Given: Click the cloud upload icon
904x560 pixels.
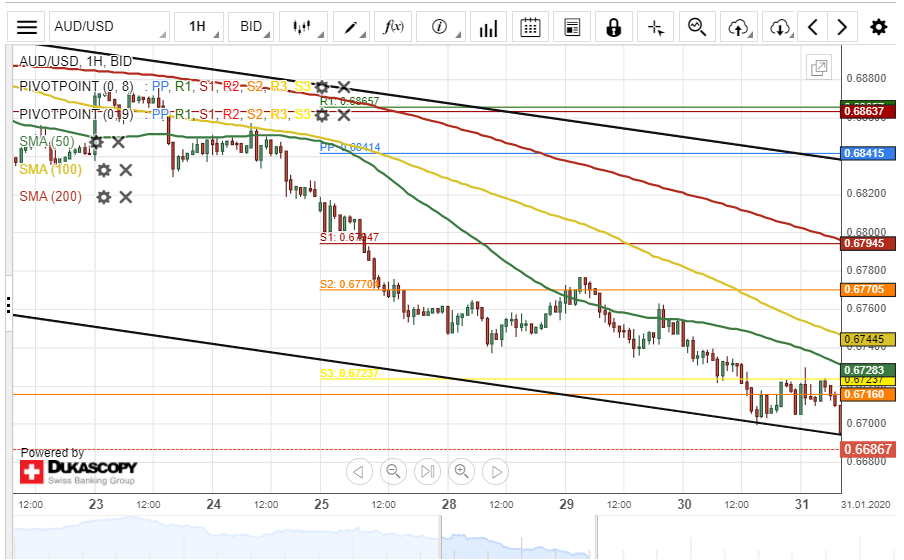Looking at the screenshot, I should coord(739,27).
